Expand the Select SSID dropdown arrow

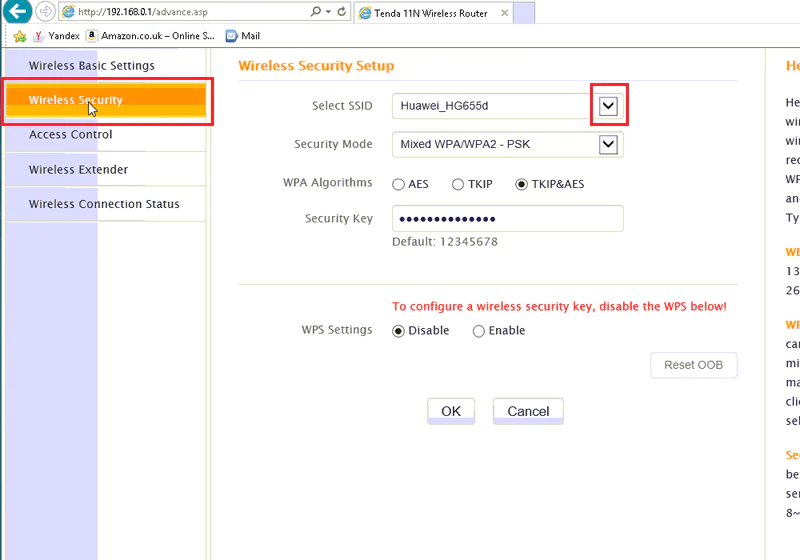click(608, 106)
